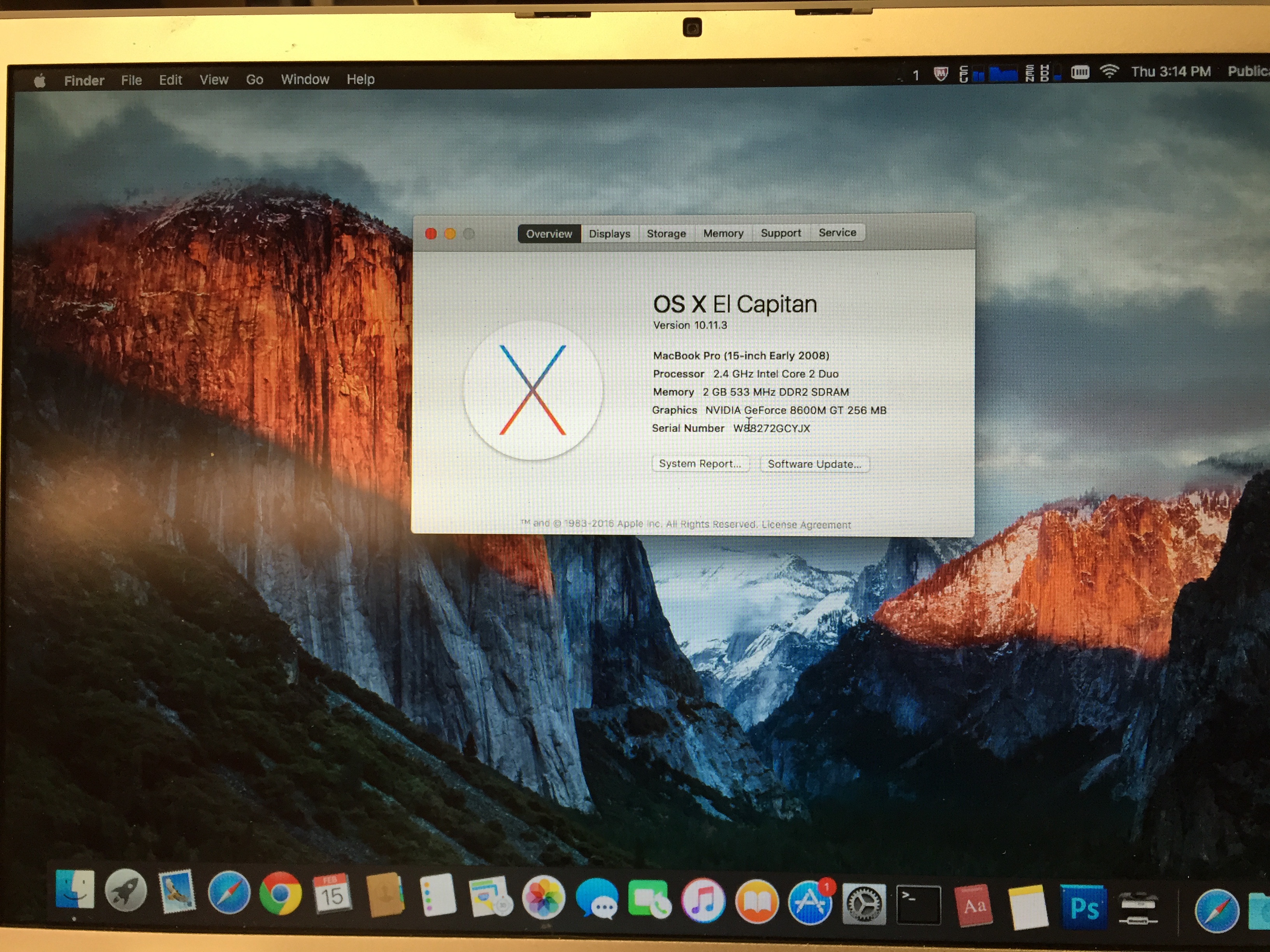Screen dimensions: 1270x952
Task: Click the OS X El Capitan title text
Action: click(735, 305)
